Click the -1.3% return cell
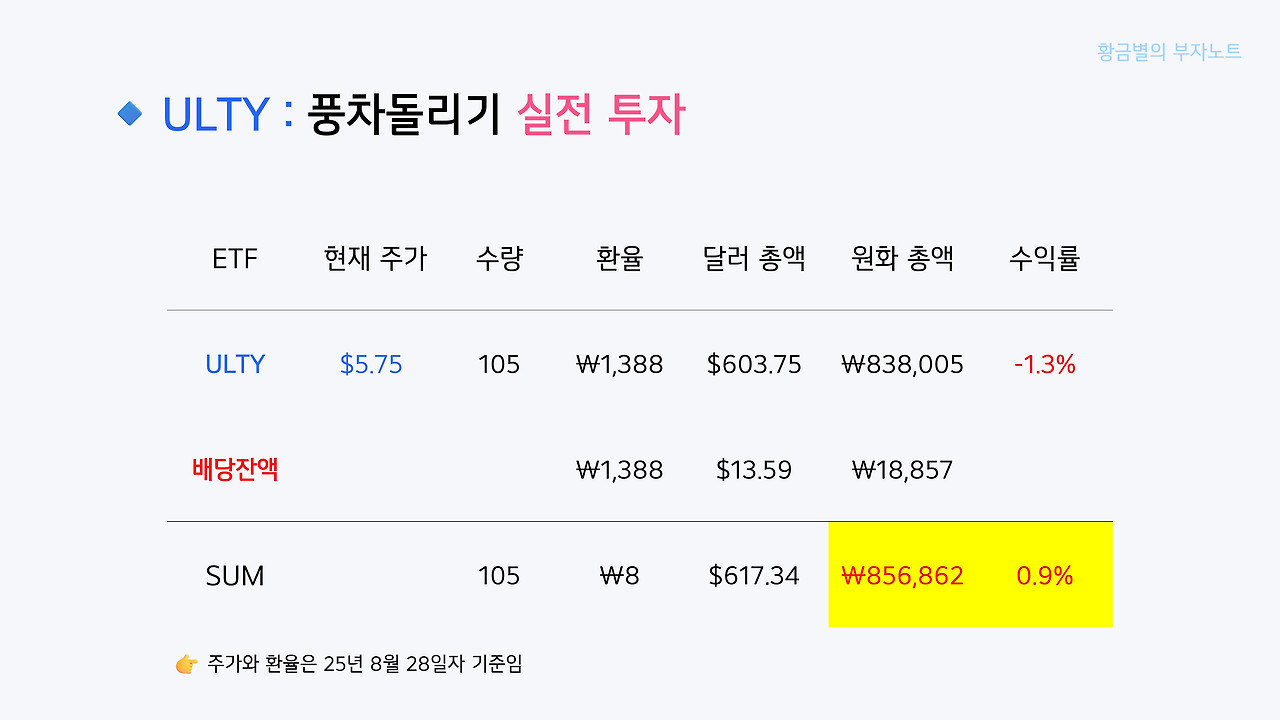The height and width of the screenshot is (720, 1280). coord(1045,365)
